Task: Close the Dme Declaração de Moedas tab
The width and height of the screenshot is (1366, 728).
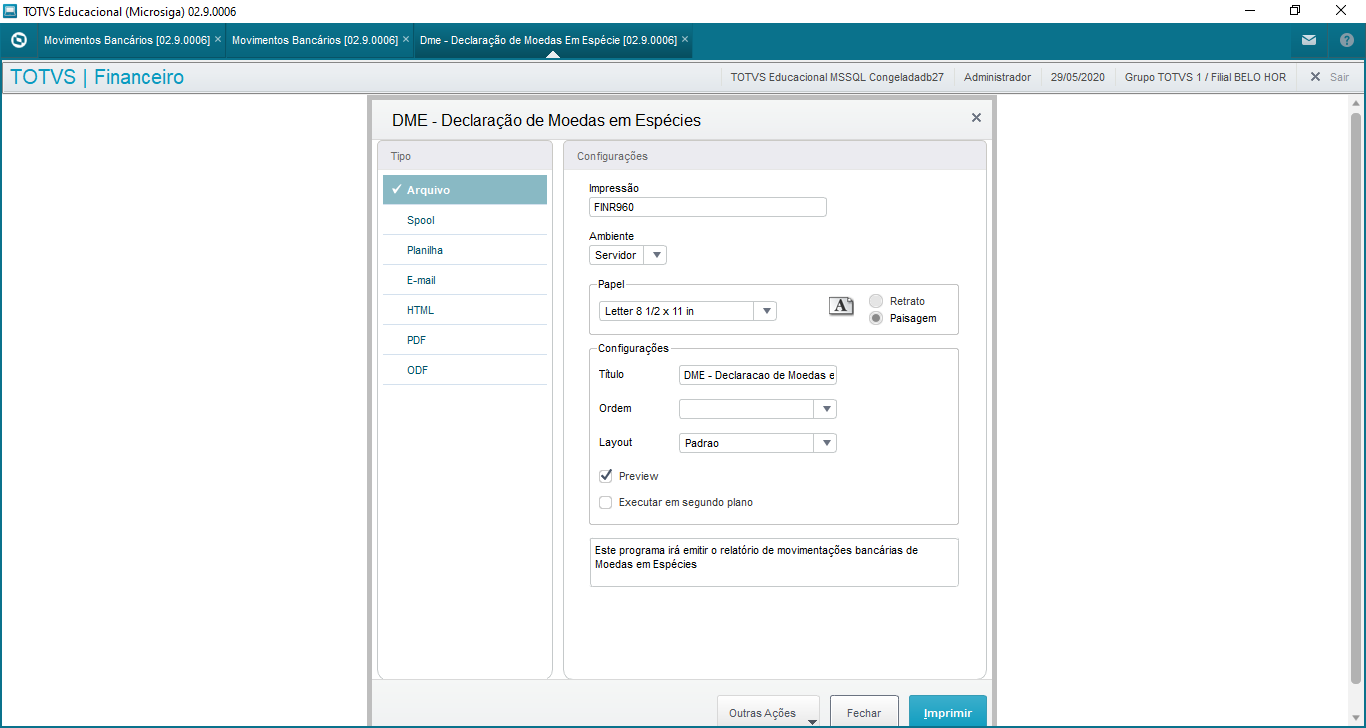Action: click(685, 40)
